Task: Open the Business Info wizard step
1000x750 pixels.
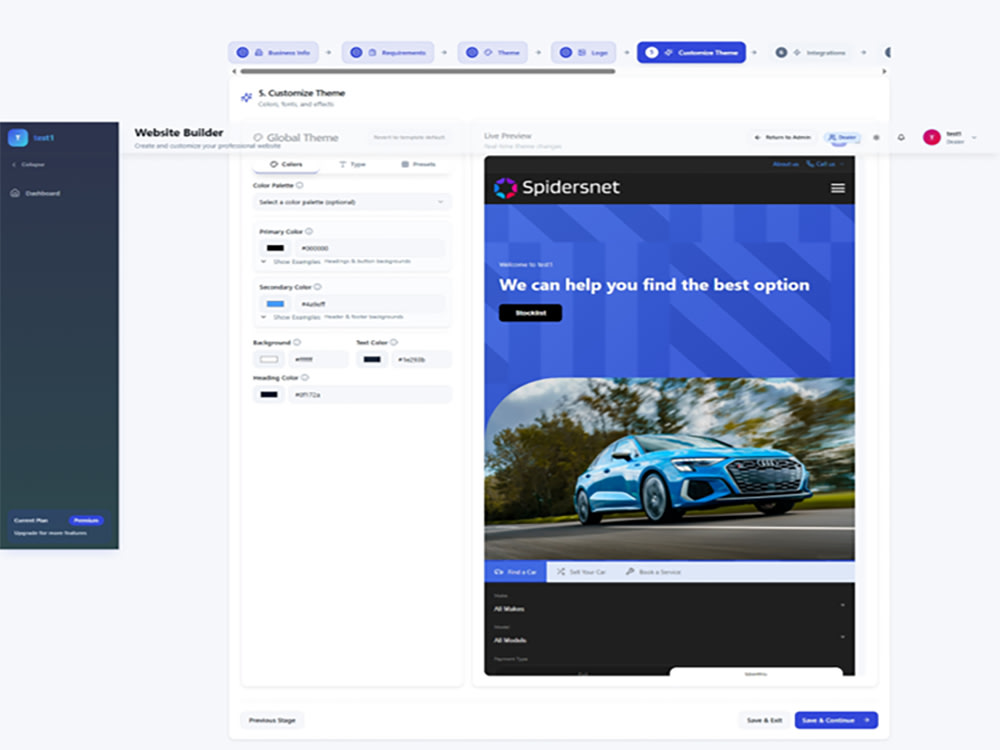Action: pos(273,52)
